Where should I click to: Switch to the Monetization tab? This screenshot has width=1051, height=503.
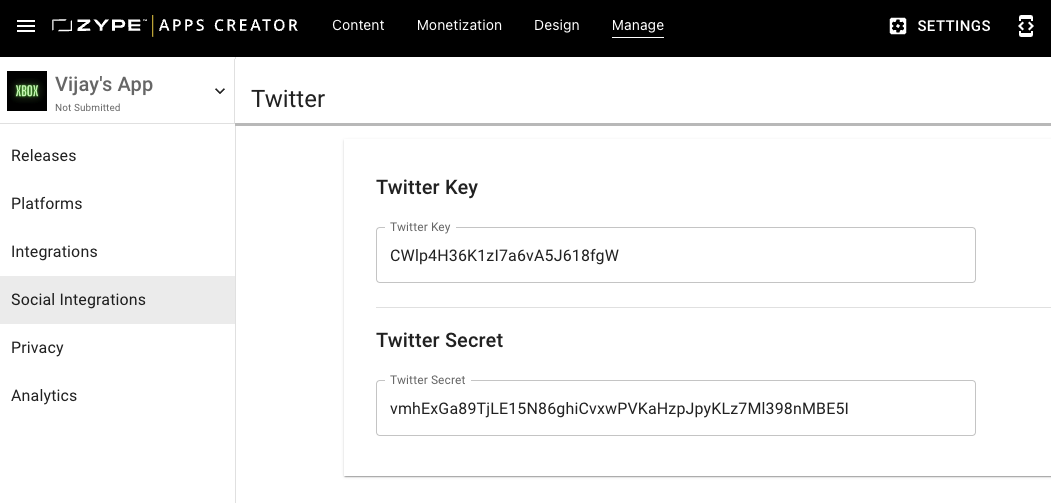click(x=459, y=25)
